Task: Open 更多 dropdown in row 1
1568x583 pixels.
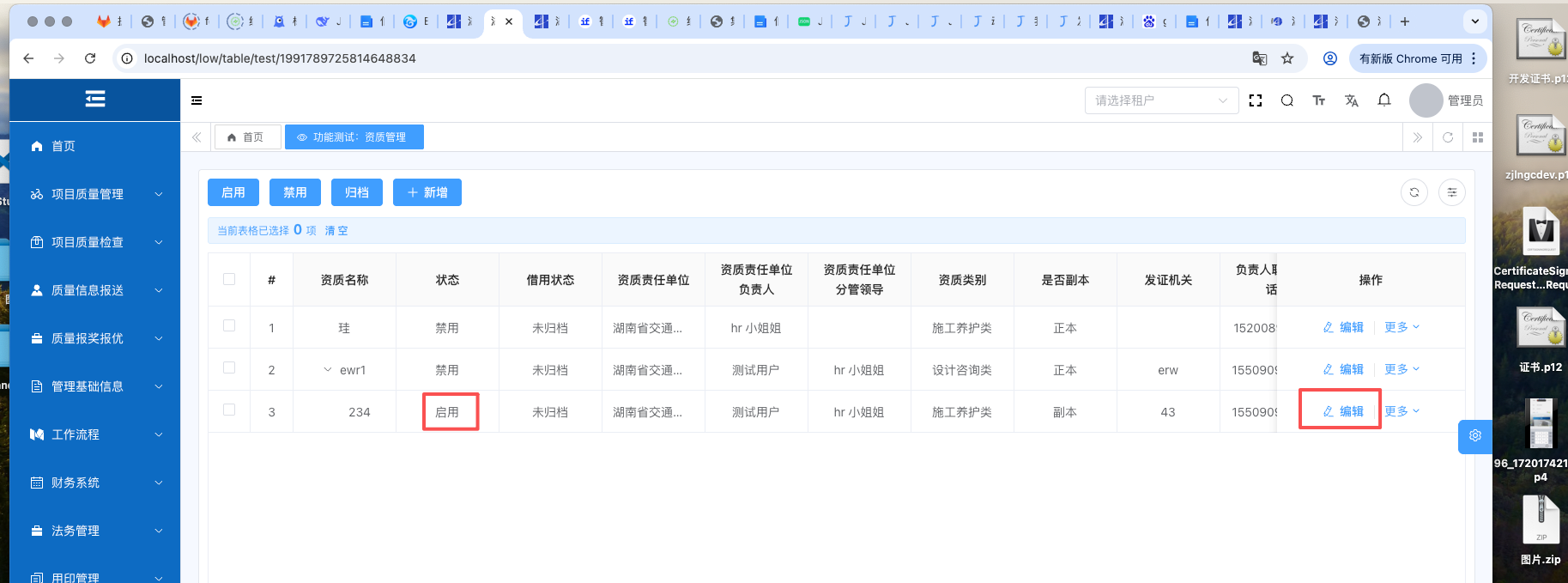Action: (1402, 327)
